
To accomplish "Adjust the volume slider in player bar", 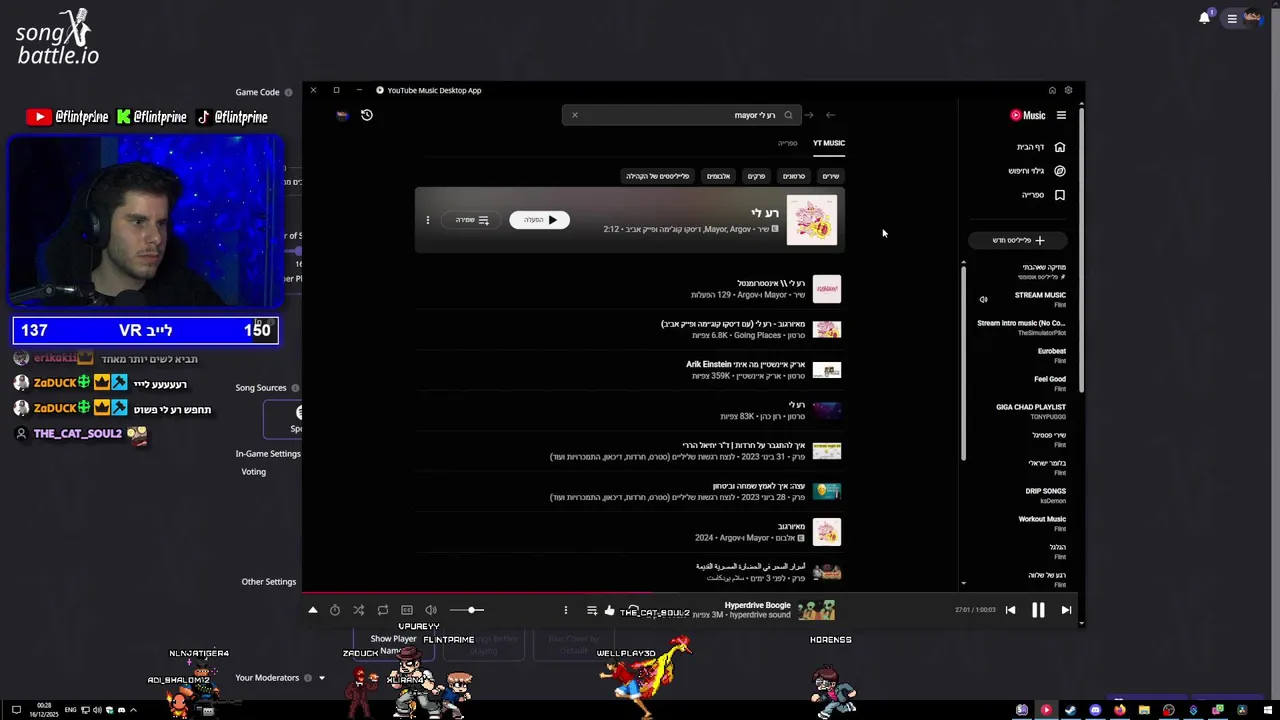I will coord(467,610).
